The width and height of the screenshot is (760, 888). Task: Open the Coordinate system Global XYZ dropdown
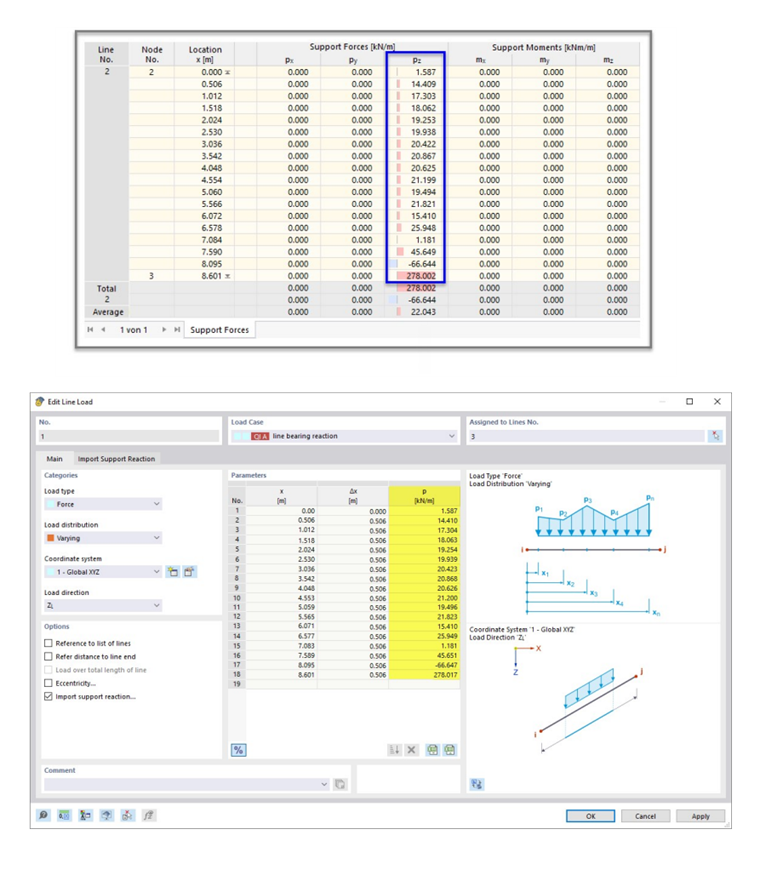coord(156,572)
